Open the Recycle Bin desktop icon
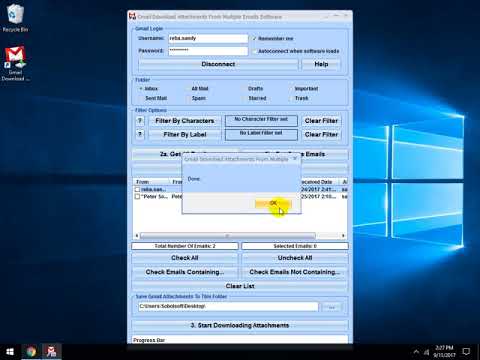The height and width of the screenshot is (360, 480). [x=15, y=18]
